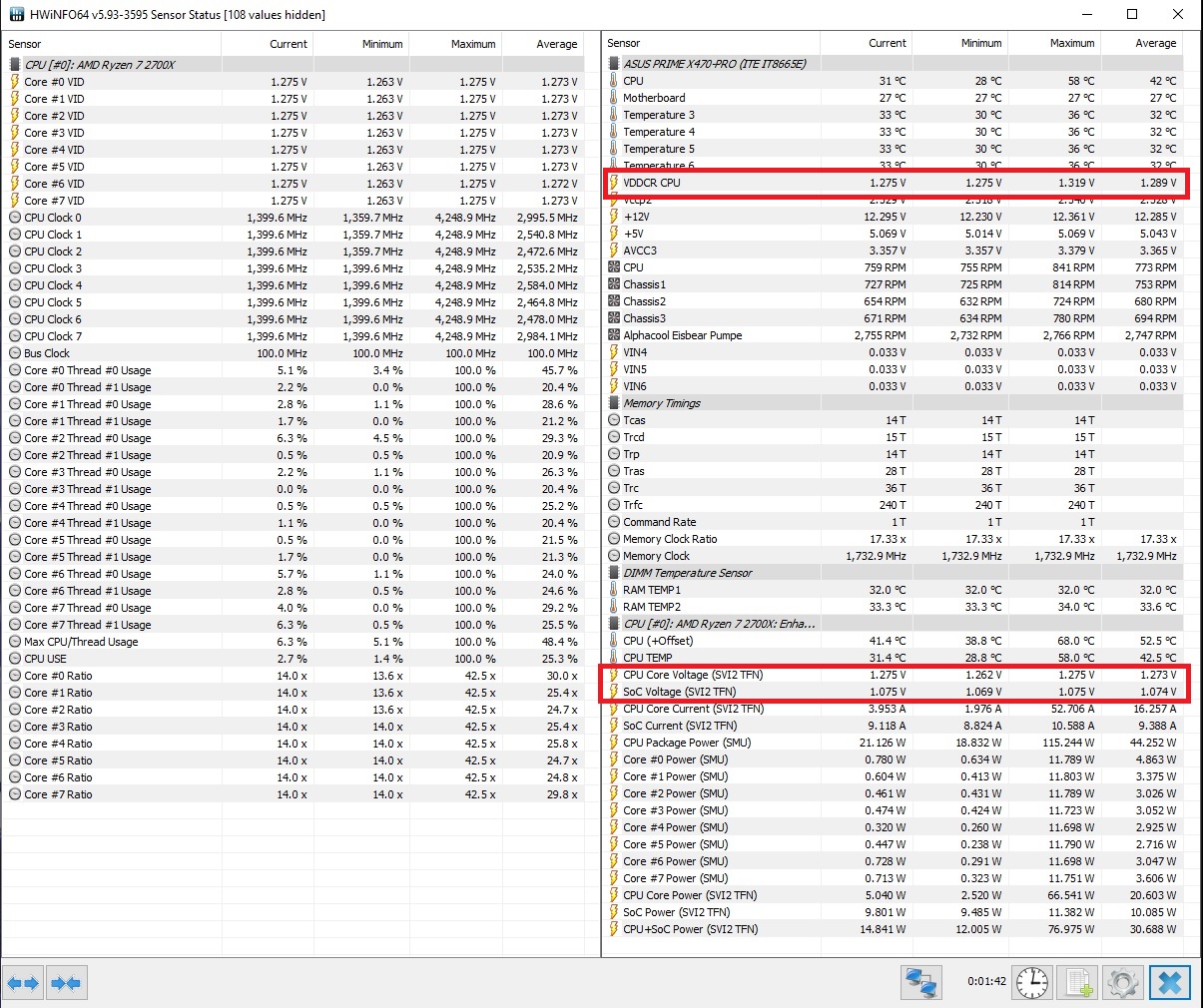Click clock icon beside CPU Clock 0
1203x1008 pixels.
point(15,218)
